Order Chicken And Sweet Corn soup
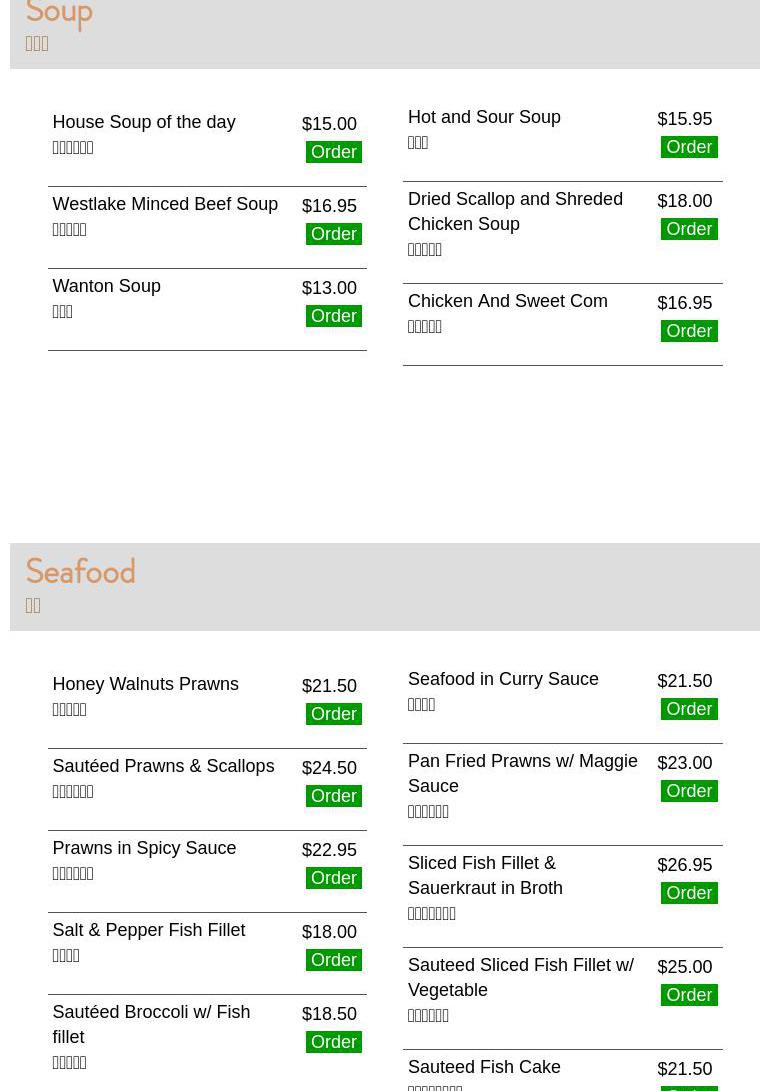Image resolution: width=770 pixels, height=1091 pixels. point(689,331)
